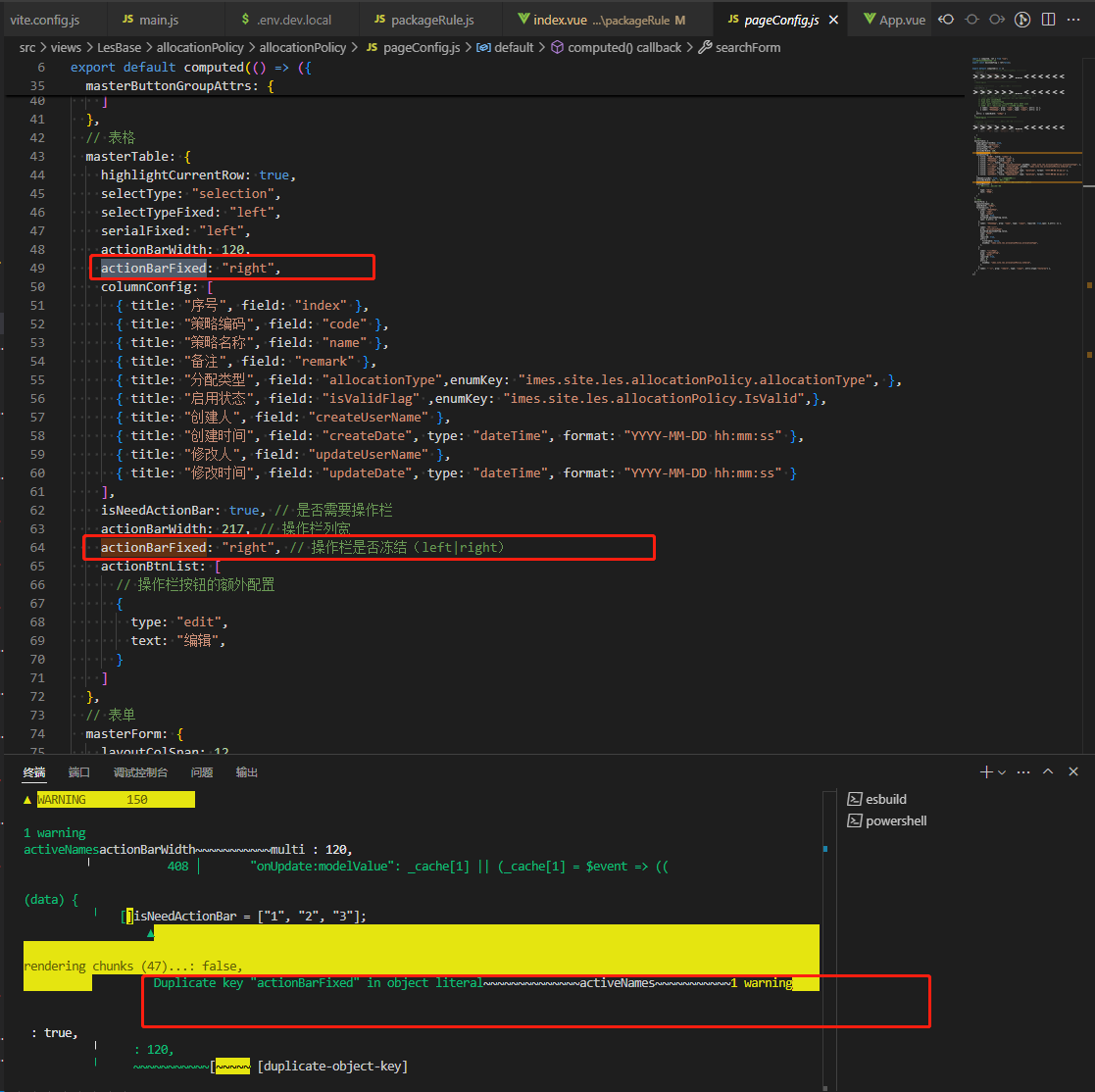Viewport: 1095px width, 1092px height.
Task: Click [duplicate-object-key] text in terminal
Action: coord(332,1067)
